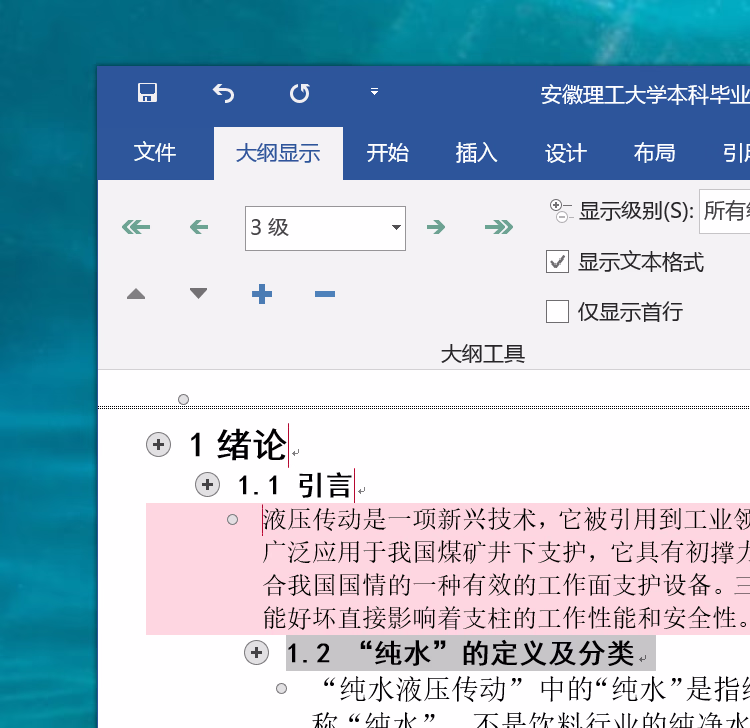Undo the last action
This screenshot has height=728, width=750.
click(x=223, y=93)
